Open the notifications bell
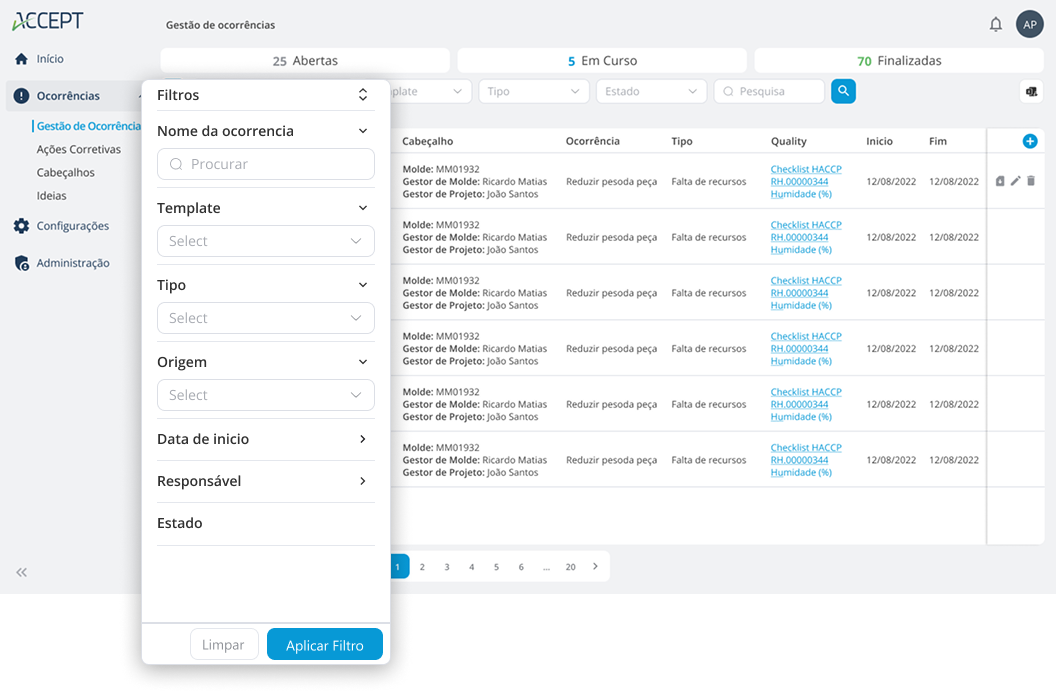1056x693 pixels. click(995, 25)
